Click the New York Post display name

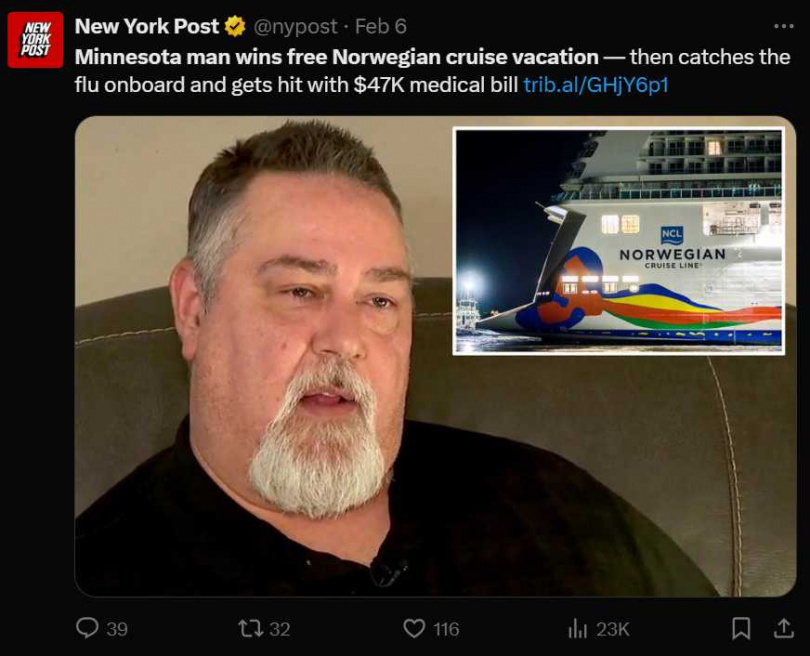coord(147,26)
